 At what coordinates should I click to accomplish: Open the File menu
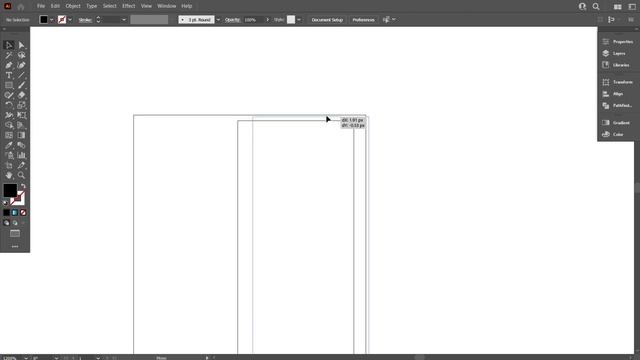point(41,6)
